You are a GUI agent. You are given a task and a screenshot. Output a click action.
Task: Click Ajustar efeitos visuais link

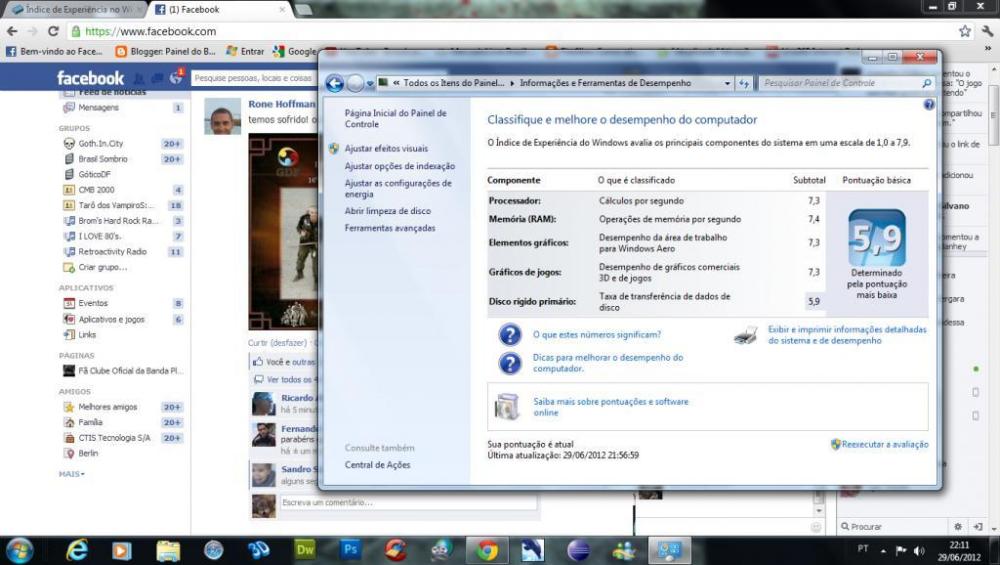point(386,148)
